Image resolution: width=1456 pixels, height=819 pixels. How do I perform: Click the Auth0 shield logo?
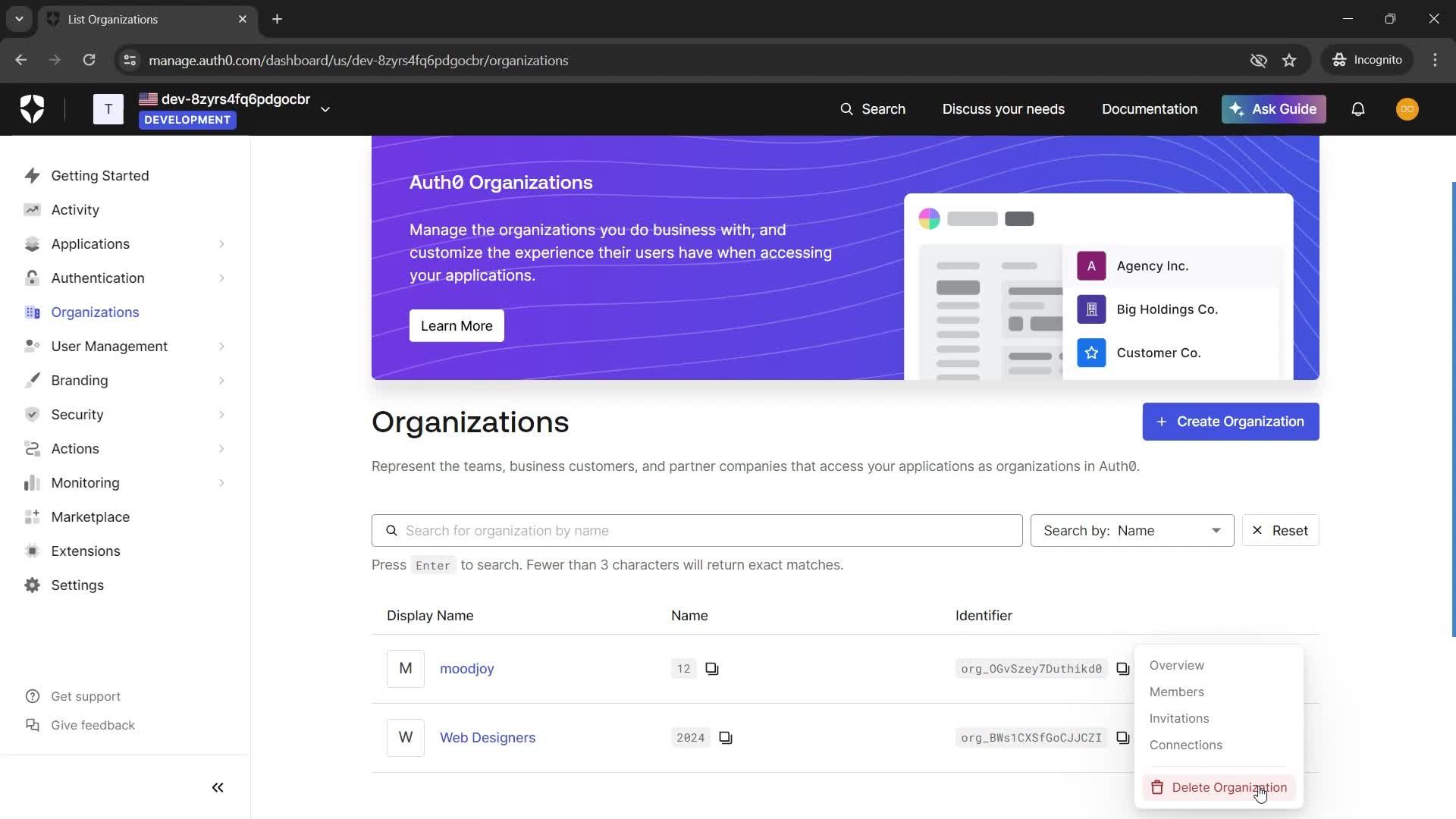[32, 109]
